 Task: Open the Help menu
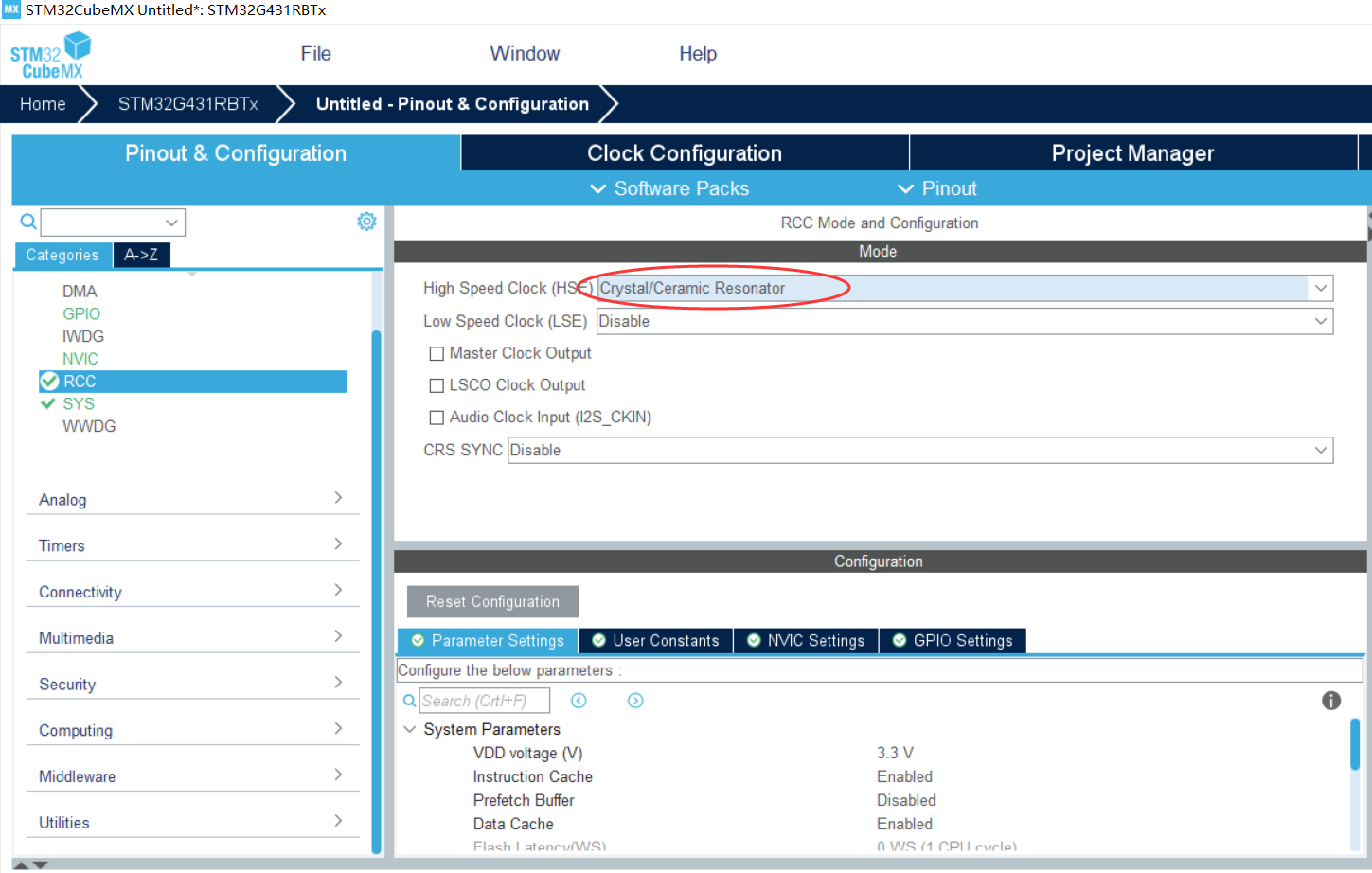point(698,54)
